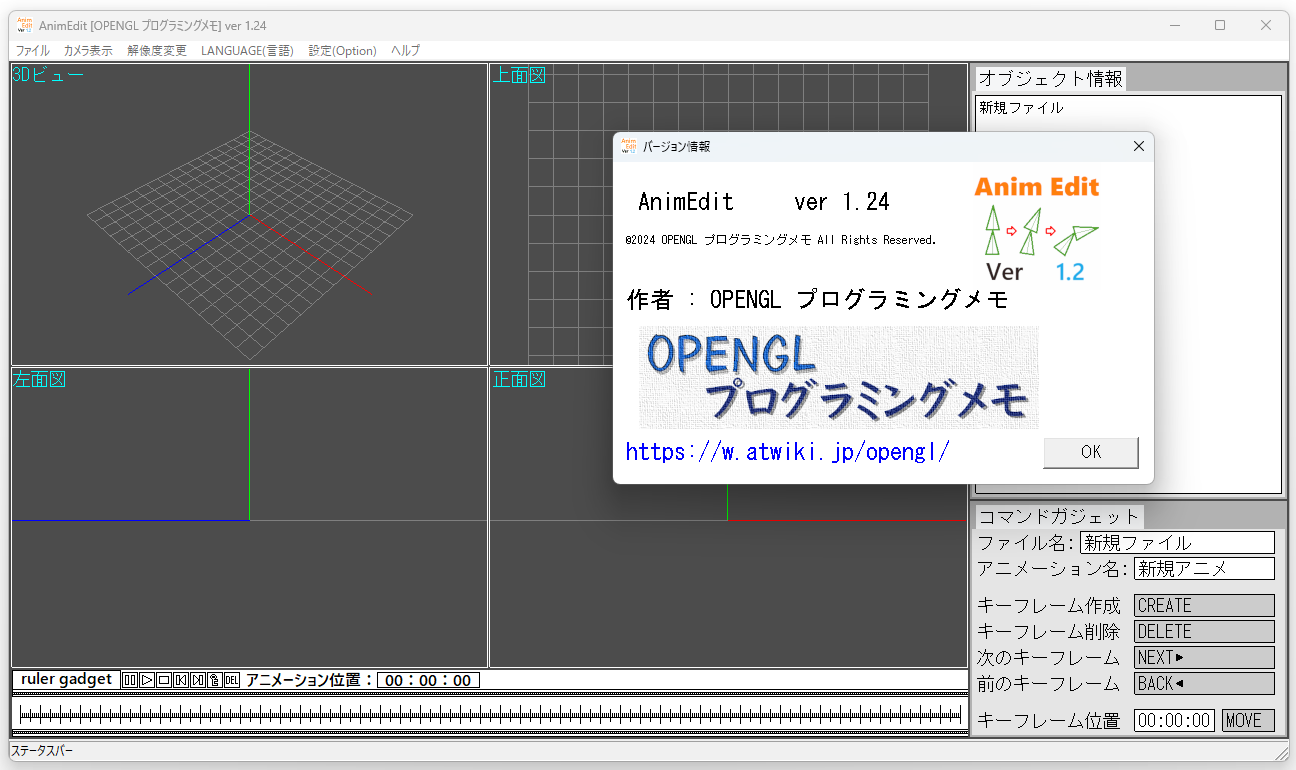Screen dimensions: 1296x770
Task: Open the 解像度変更 menu
Action: point(157,50)
